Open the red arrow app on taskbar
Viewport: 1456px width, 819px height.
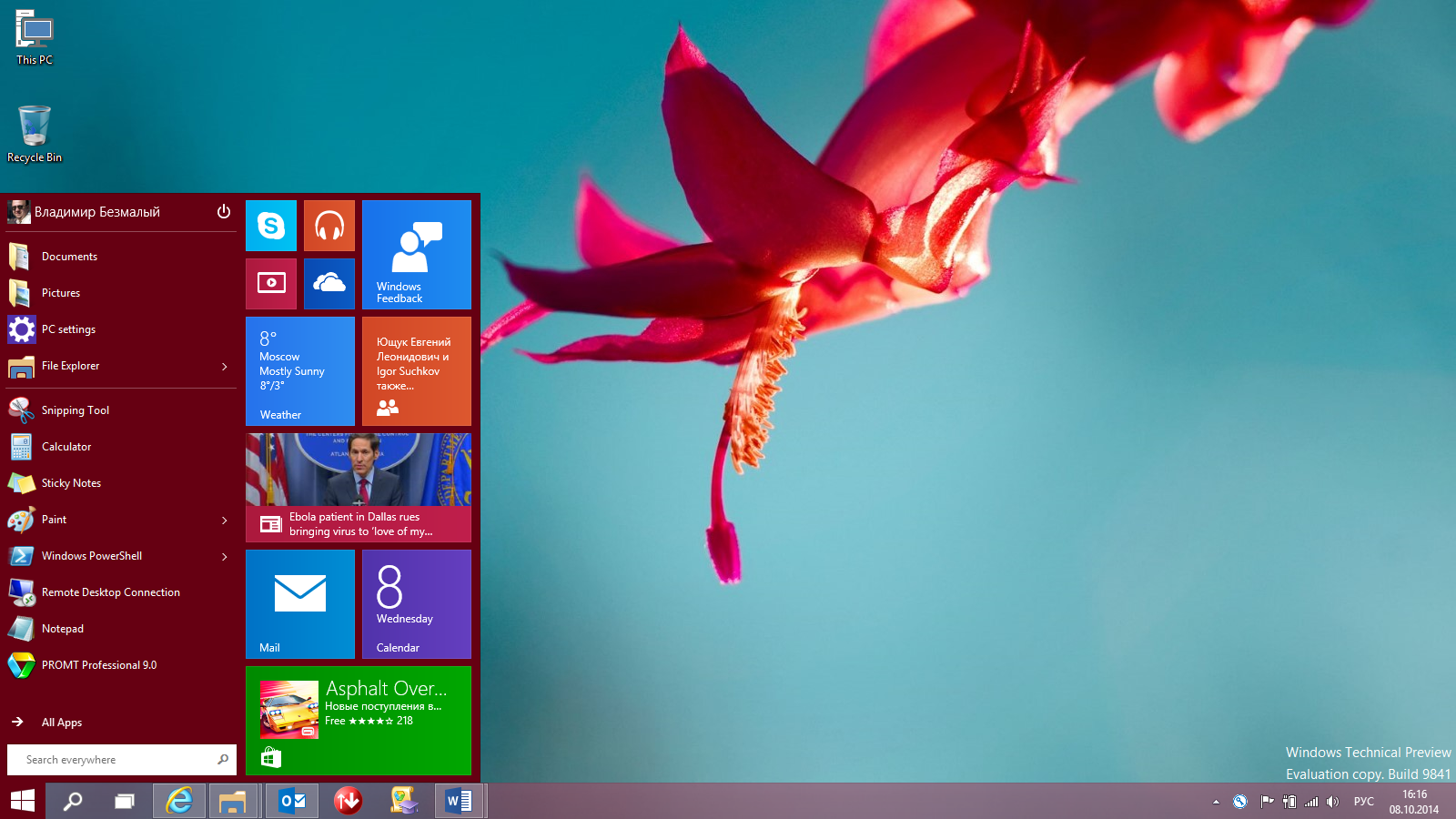pos(348,801)
